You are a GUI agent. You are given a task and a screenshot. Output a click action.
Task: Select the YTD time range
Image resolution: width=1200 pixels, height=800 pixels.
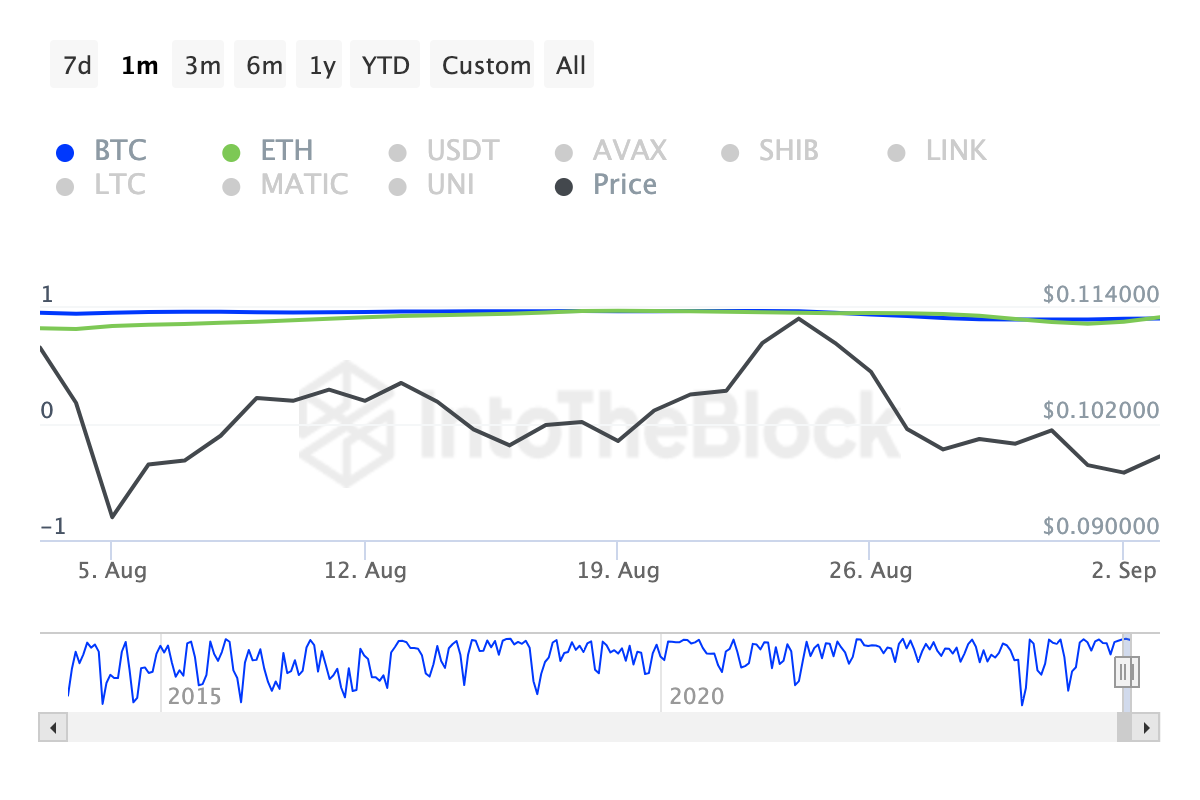click(x=385, y=64)
